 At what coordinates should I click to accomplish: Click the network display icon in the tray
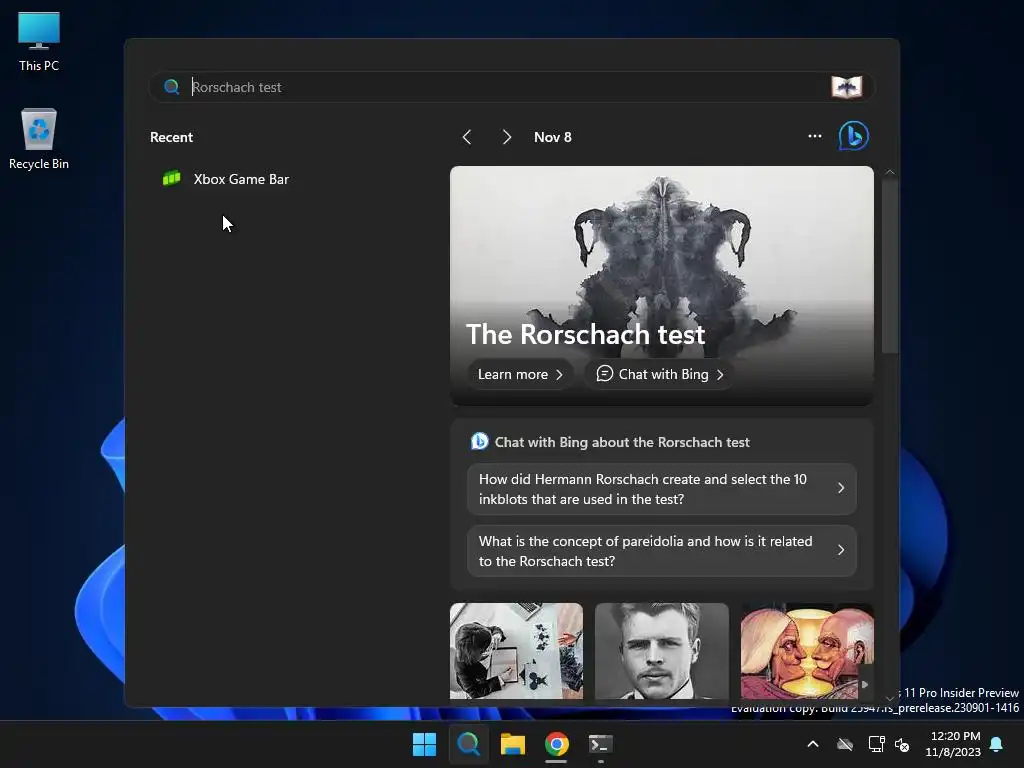coord(876,744)
